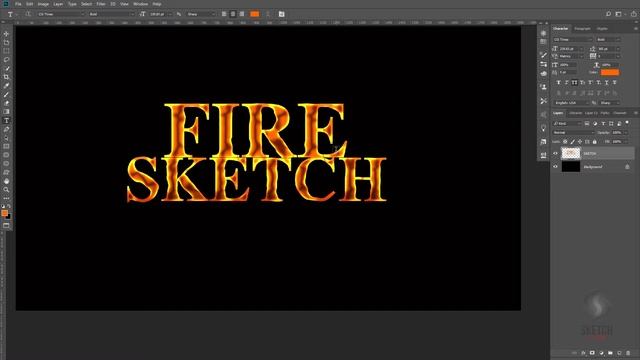Viewport: 640px width, 360px height.
Task: Click the layer Opacity value field
Action: 617,133
